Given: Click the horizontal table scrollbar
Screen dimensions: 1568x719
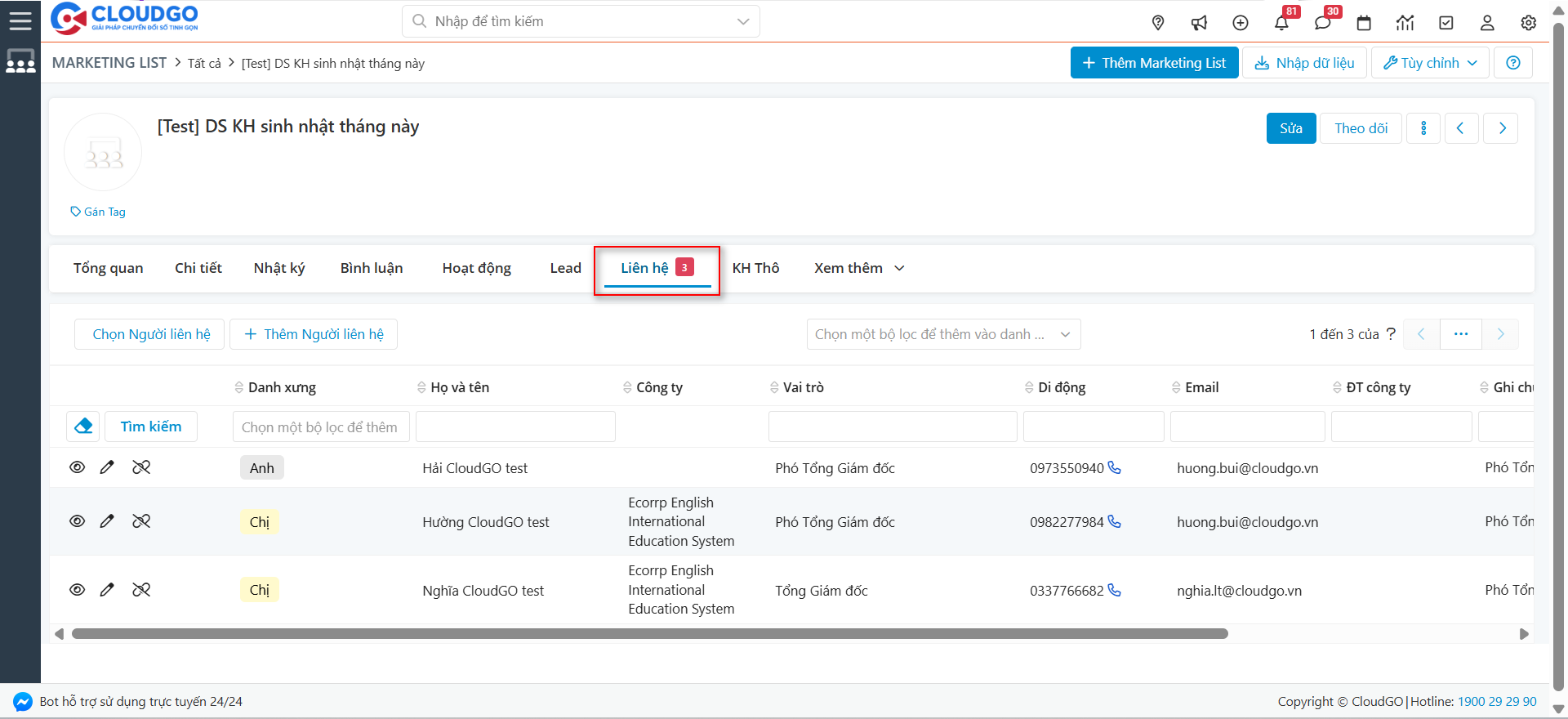Looking at the screenshot, I should pyautogui.click(x=649, y=634).
